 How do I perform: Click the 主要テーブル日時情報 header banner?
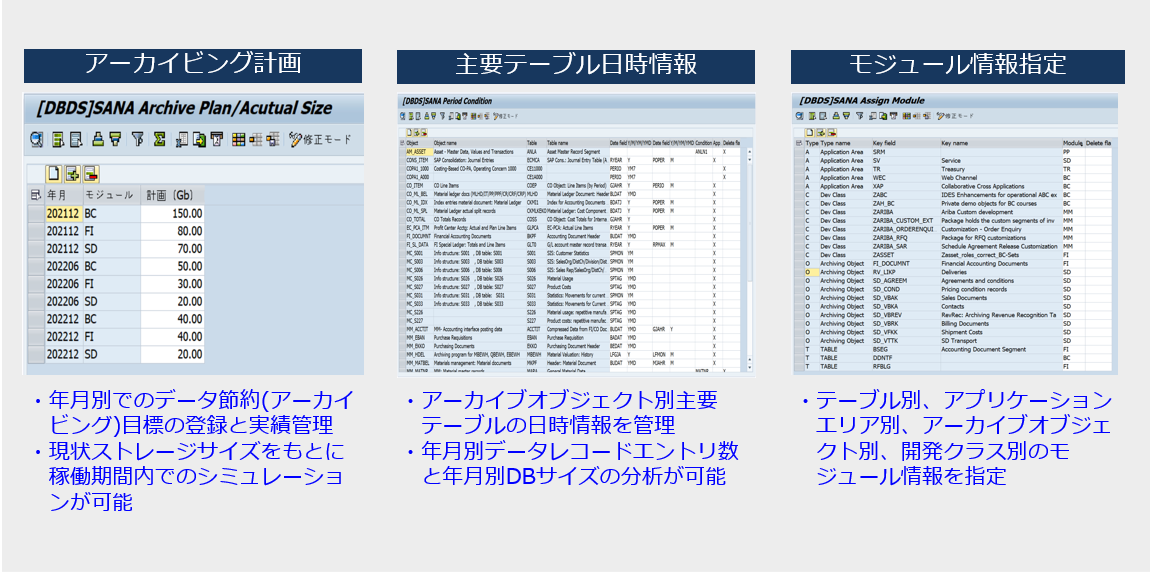pos(576,66)
